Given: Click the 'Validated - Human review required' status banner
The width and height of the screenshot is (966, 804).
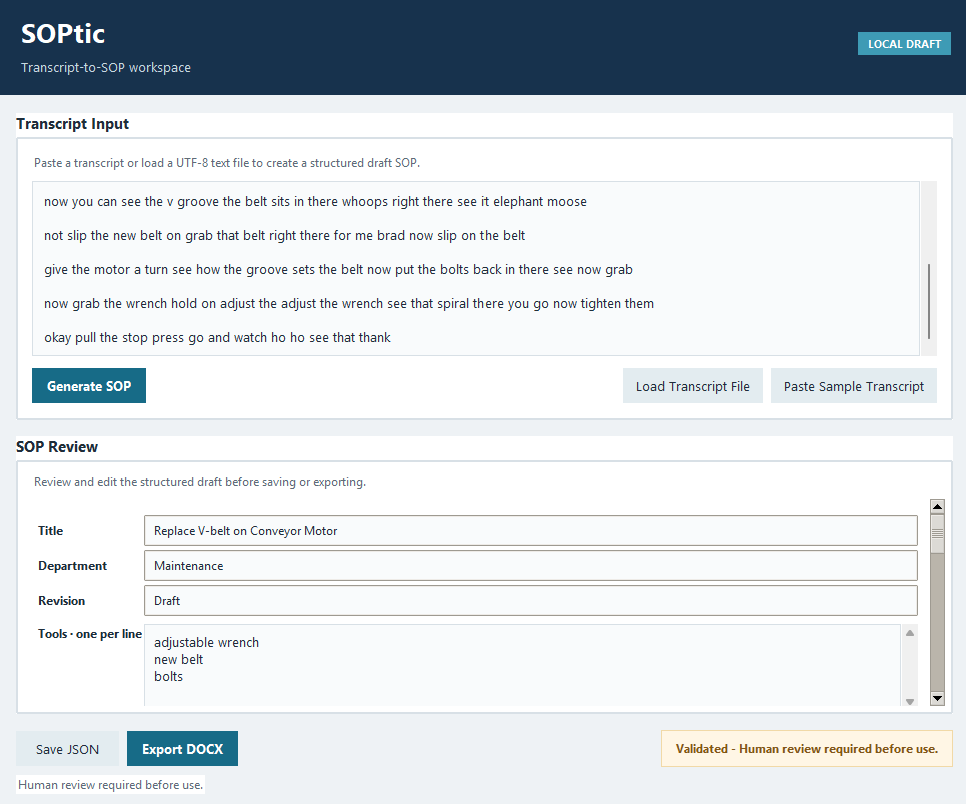Looking at the screenshot, I should click(806, 749).
